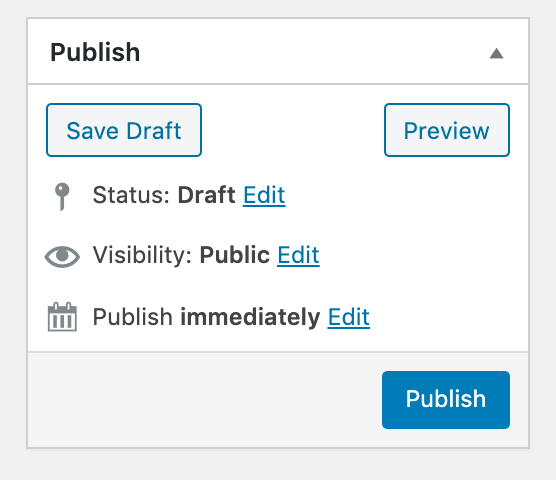556x480 pixels.
Task: Click the blue Publish button
Action: click(446, 400)
